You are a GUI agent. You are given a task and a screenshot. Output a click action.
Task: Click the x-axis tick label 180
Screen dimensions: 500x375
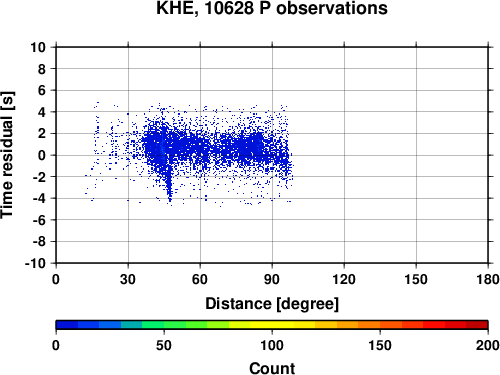point(487,279)
